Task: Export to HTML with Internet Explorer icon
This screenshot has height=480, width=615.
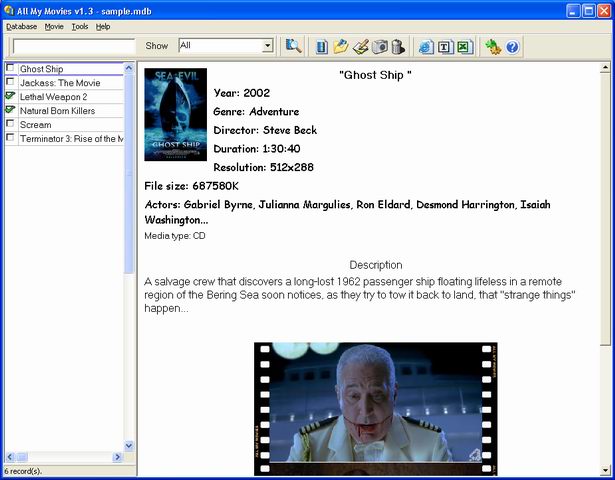Action: click(x=426, y=47)
